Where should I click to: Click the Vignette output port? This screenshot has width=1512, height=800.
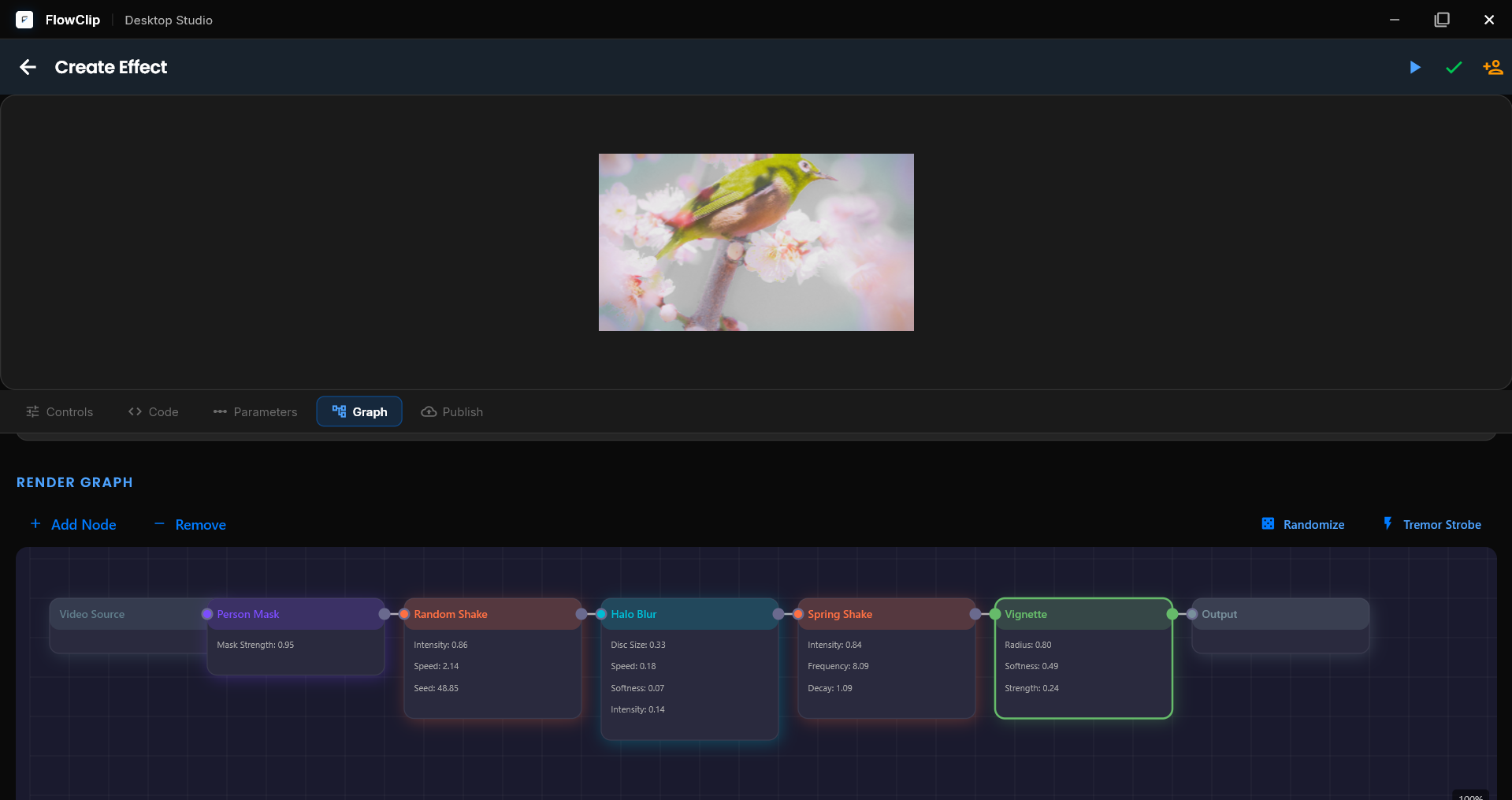point(1172,614)
